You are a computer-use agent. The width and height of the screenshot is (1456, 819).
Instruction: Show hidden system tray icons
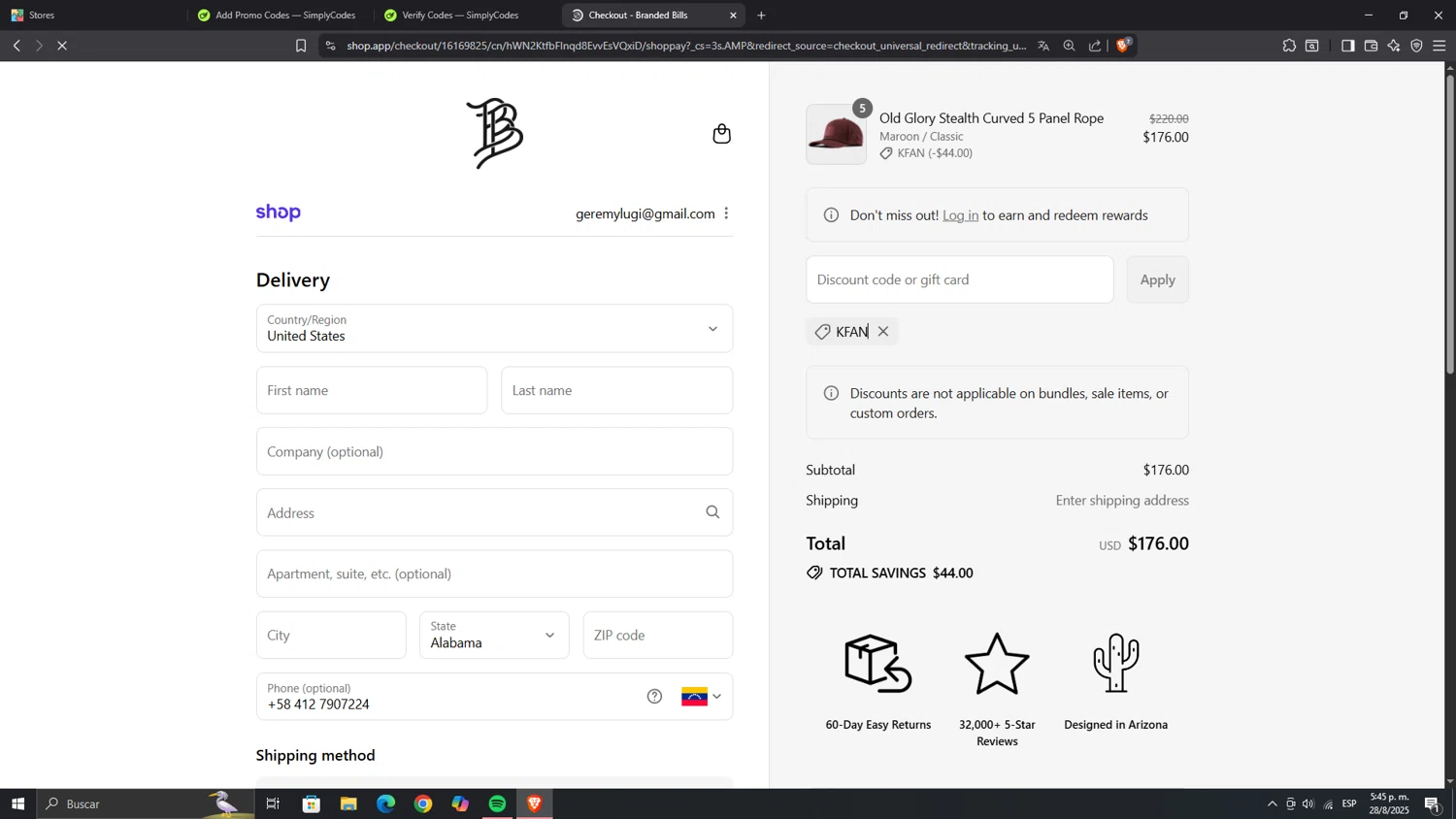click(x=1272, y=803)
